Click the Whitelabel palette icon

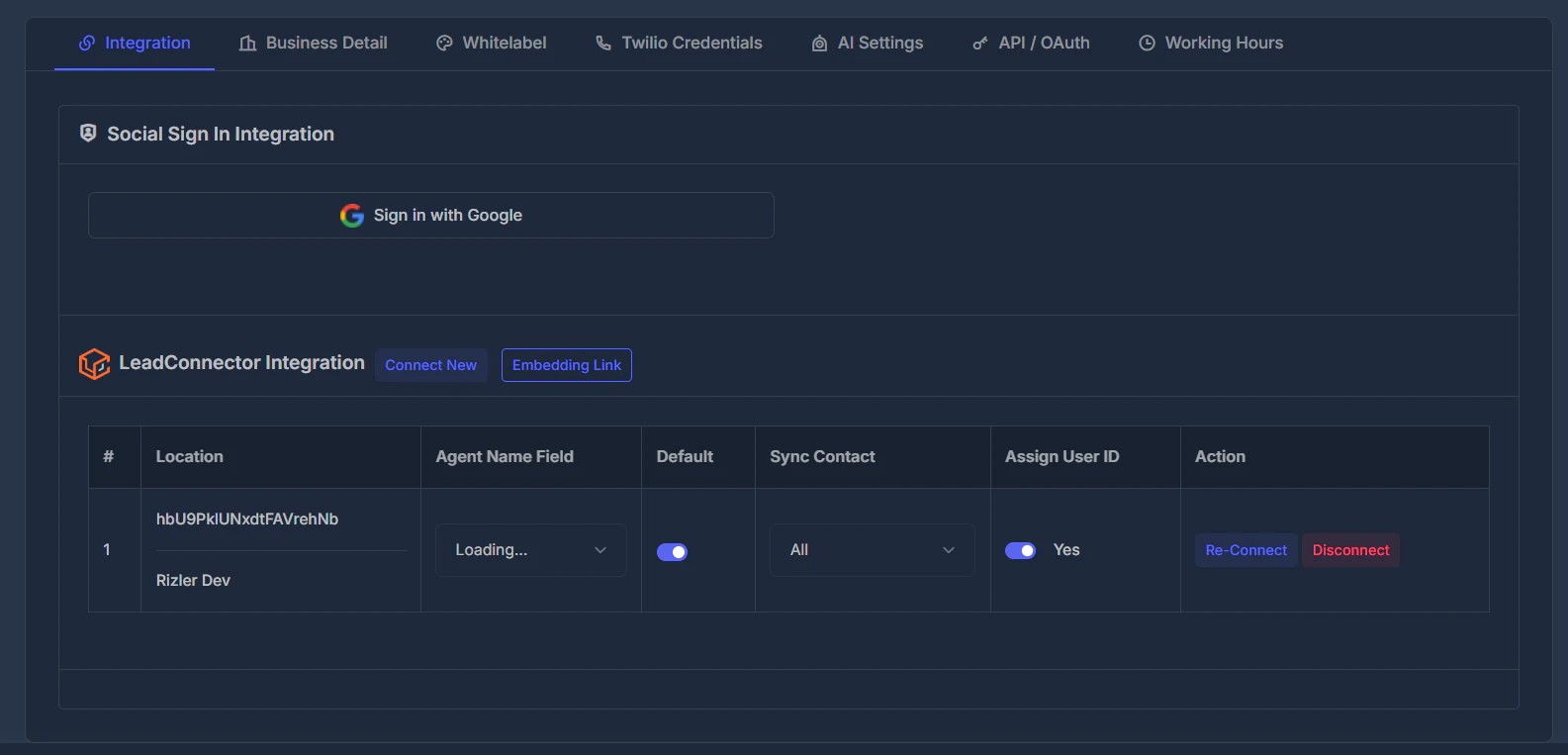[x=444, y=44]
